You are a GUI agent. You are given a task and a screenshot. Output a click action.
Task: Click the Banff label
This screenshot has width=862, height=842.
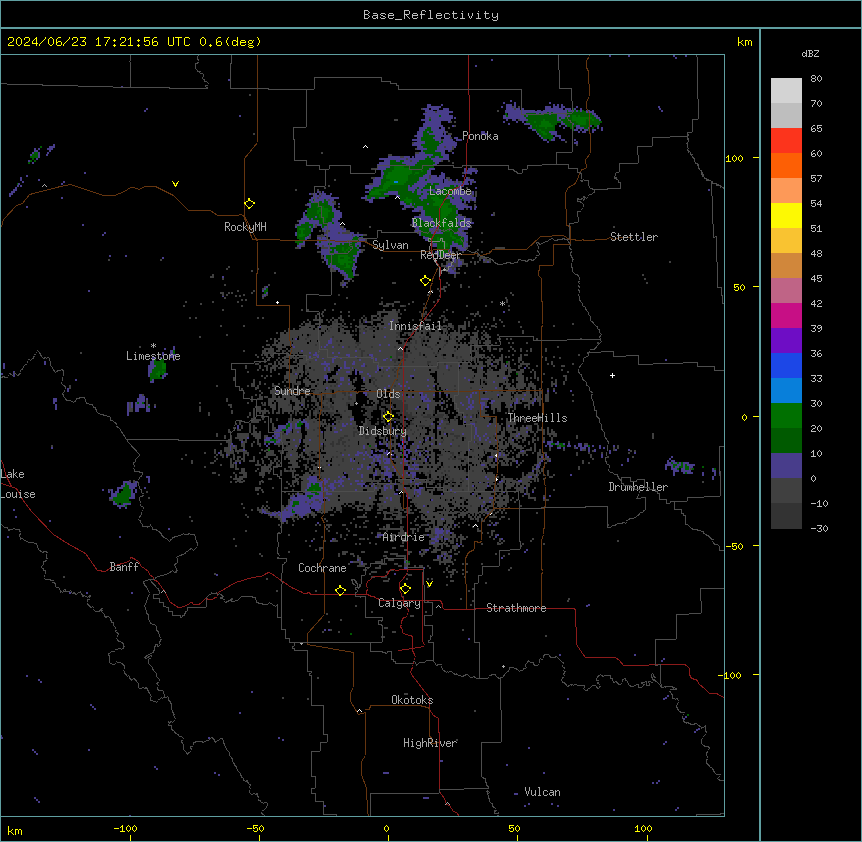point(124,567)
